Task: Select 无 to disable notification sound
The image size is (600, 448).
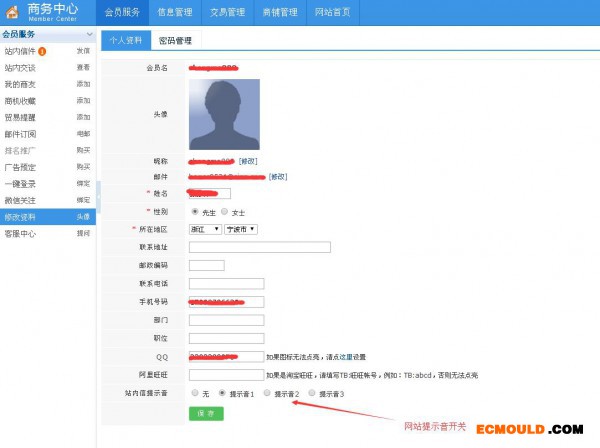Action: coord(194,393)
